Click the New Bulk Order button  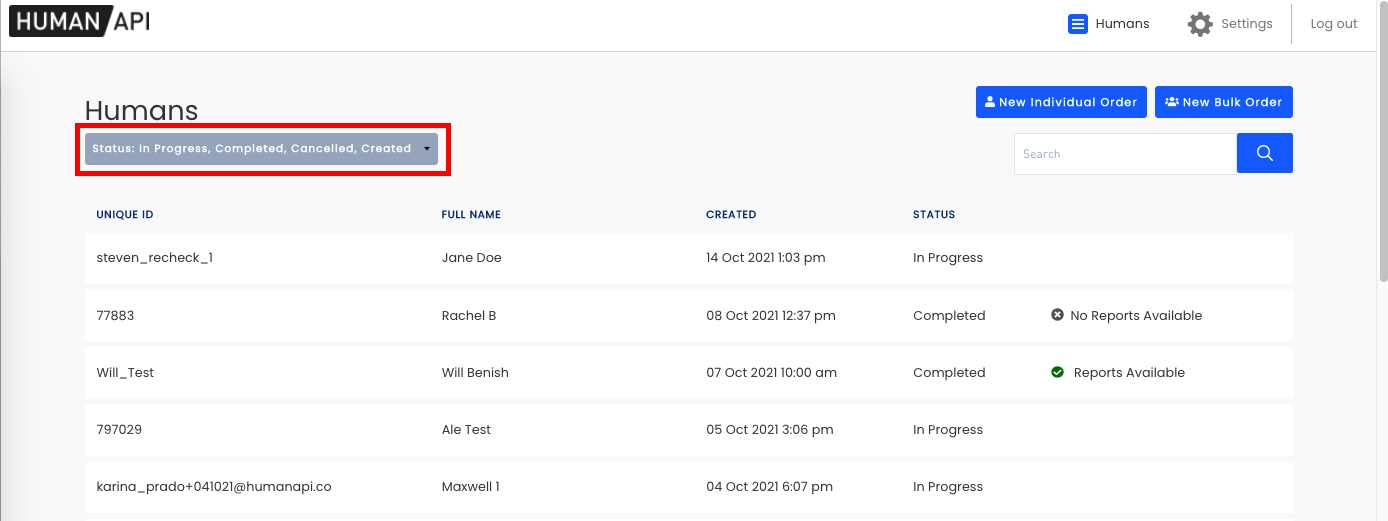click(1224, 102)
